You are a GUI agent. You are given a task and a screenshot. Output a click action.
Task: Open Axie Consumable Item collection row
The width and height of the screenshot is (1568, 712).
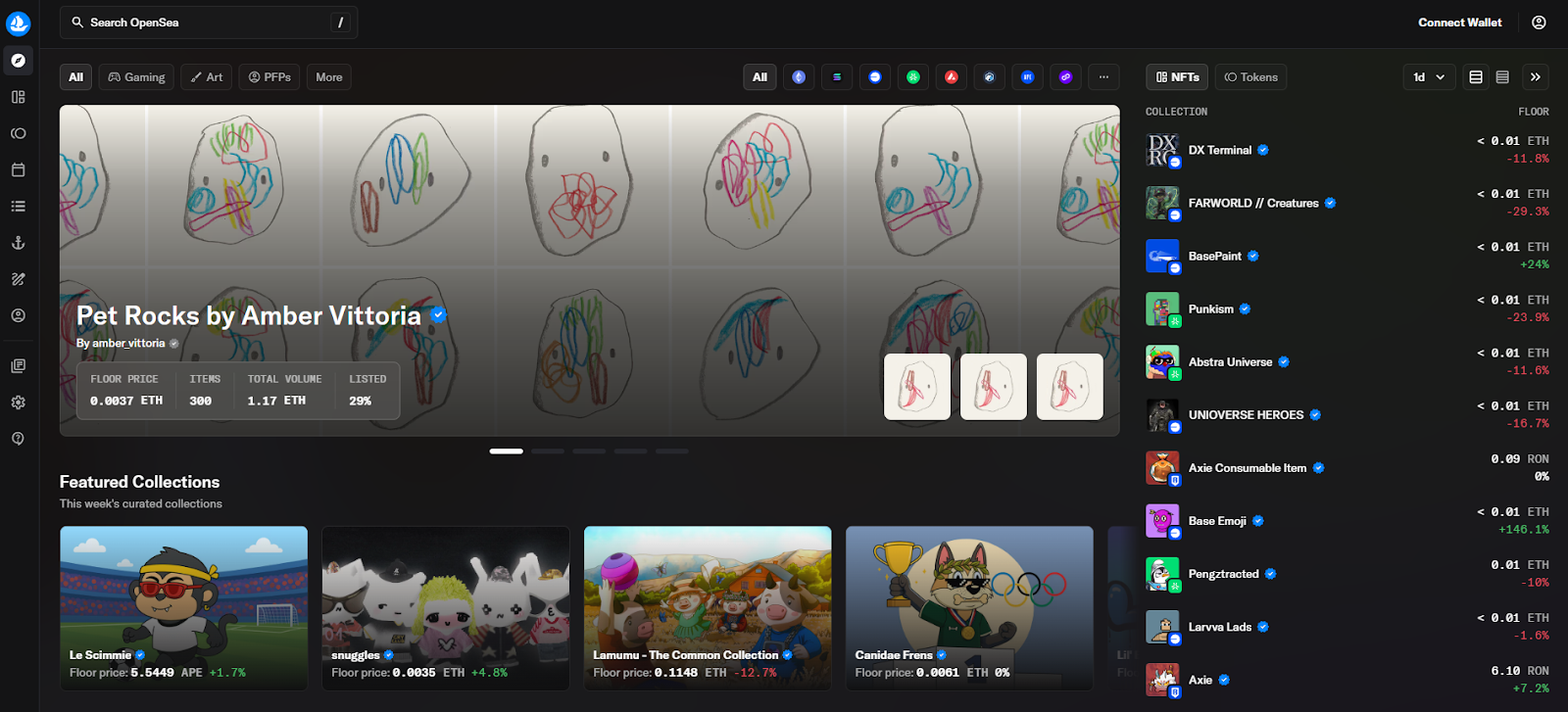pyautogui.click(x=1347, y=467)
